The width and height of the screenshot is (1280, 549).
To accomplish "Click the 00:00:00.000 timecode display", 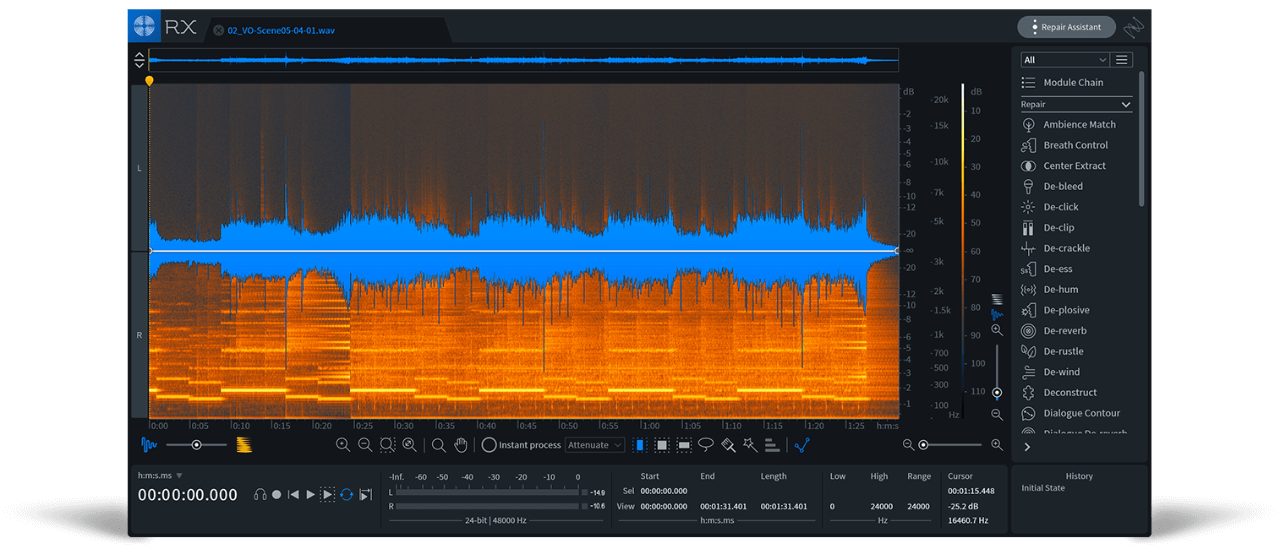I will pos(188,495).
